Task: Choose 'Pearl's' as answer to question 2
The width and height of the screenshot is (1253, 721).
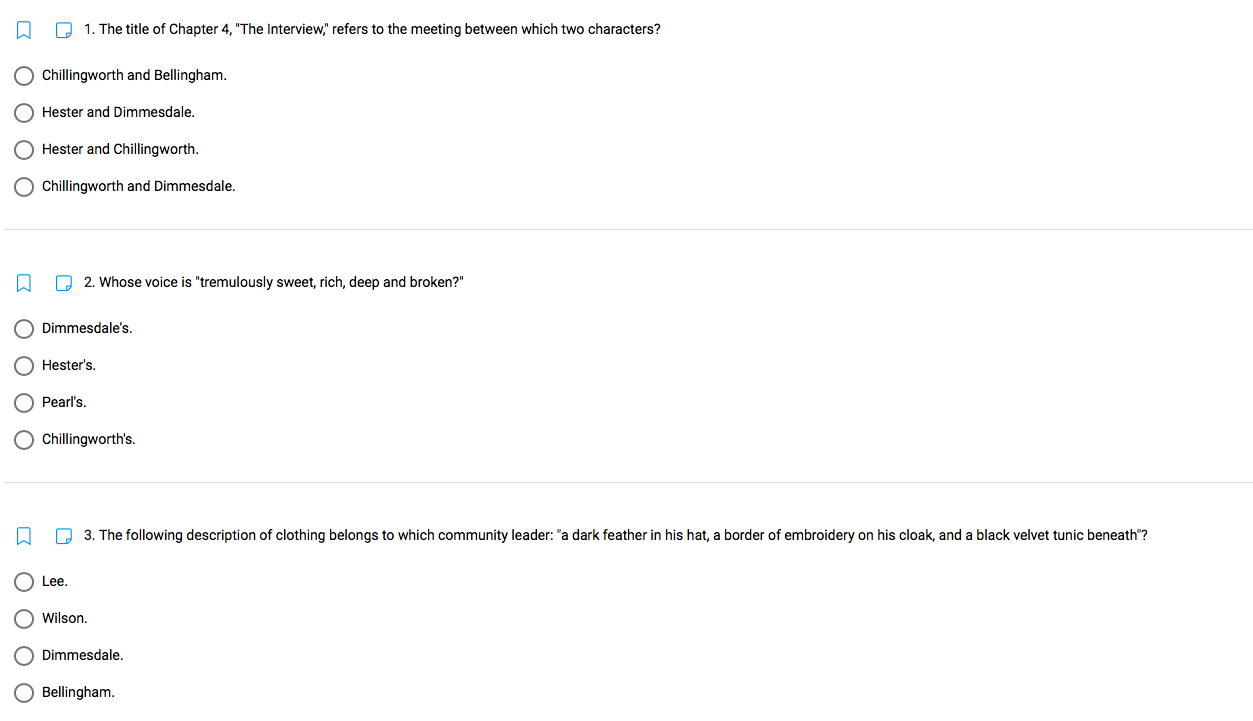Action: coord(23,402)
